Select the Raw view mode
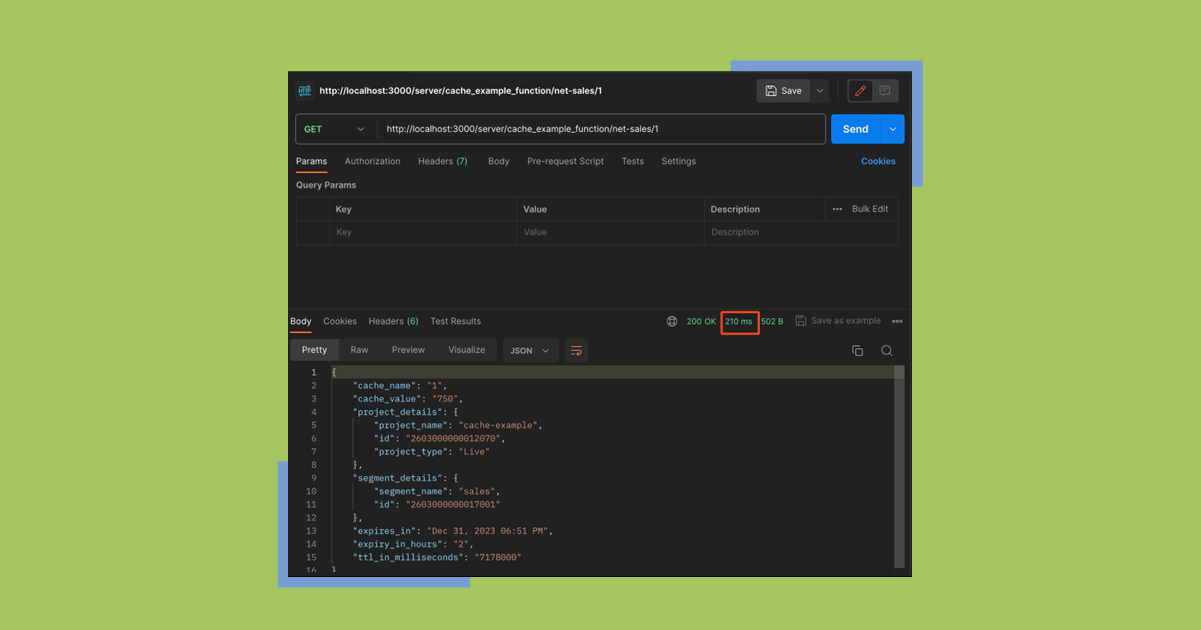The image size is (1201, 630). 359,350
